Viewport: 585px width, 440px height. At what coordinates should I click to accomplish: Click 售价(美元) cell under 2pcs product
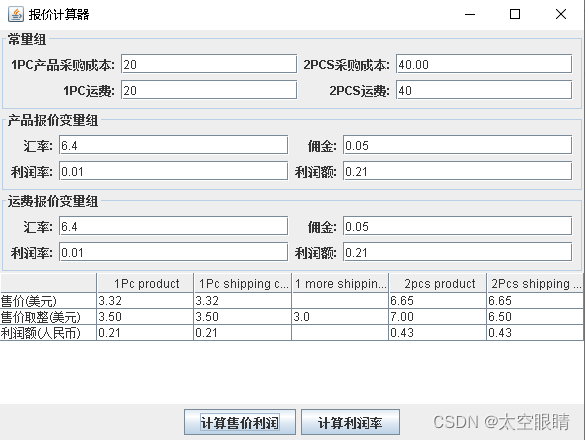point(438,300)
